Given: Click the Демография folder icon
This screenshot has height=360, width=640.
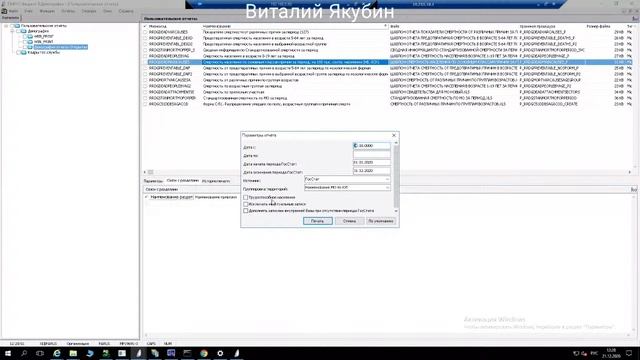Looking at the screenshot, I should [24, 31].
